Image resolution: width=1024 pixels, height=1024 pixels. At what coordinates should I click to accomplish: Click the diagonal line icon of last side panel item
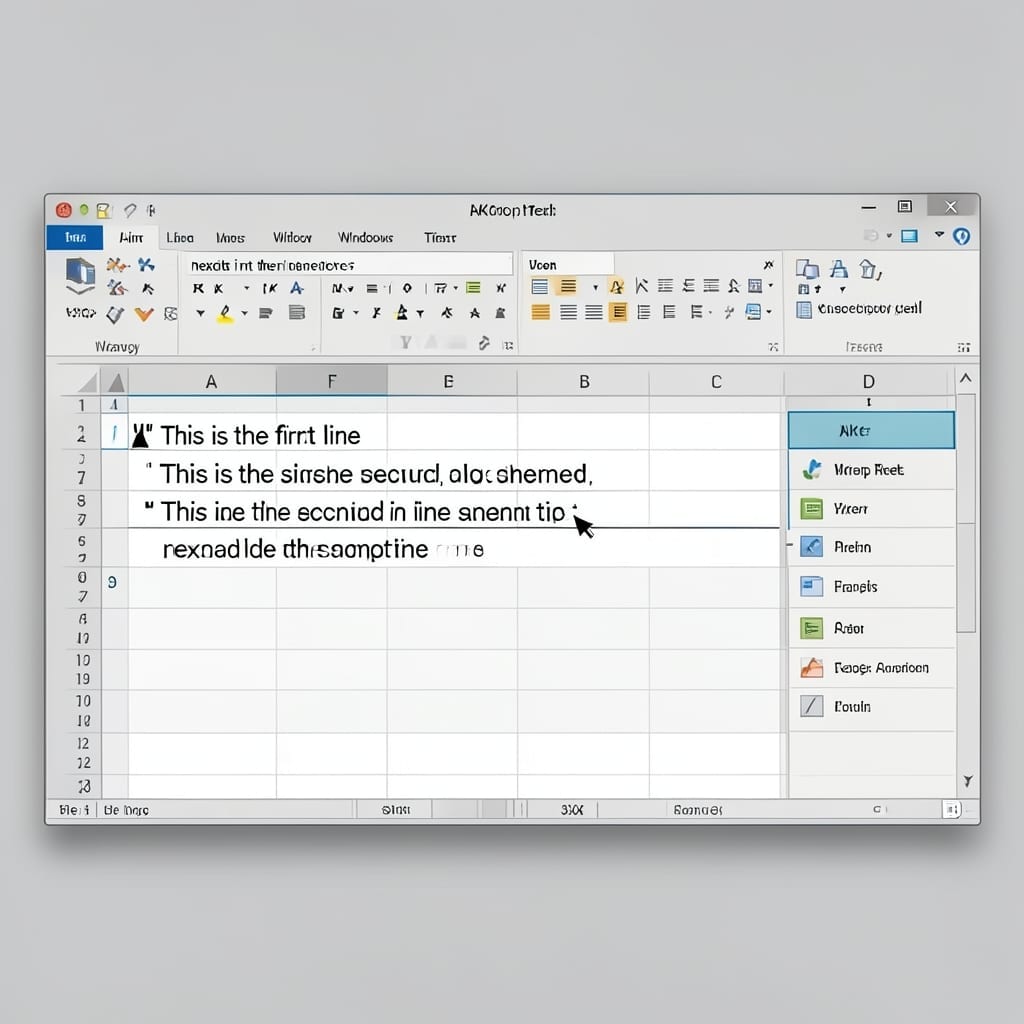812,706
